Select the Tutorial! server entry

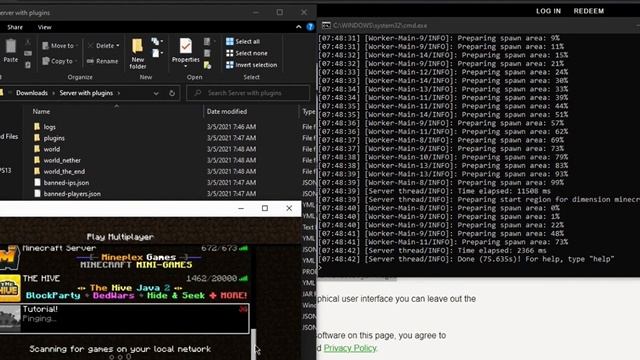pyautogui.click(x=124, y=318)
